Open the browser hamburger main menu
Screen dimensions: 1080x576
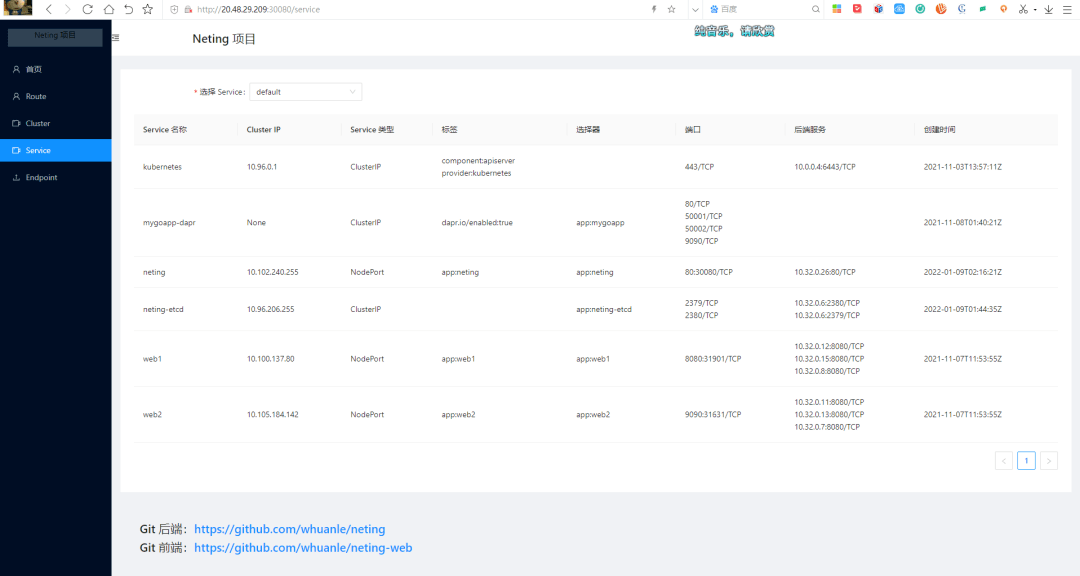pyautogui.click(x=1067, y=9)
